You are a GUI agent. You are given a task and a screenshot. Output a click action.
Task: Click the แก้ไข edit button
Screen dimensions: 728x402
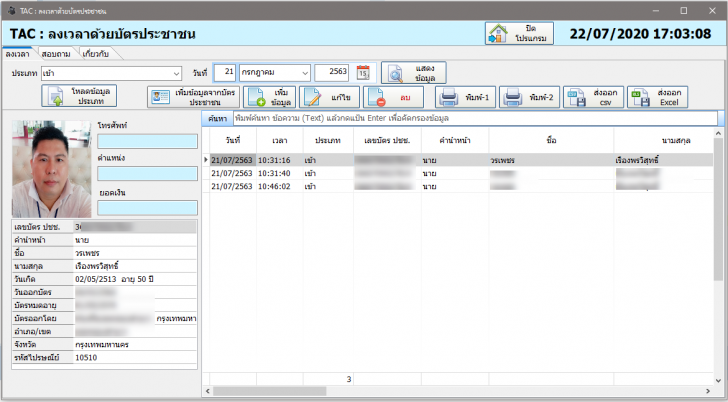point(329,97)
